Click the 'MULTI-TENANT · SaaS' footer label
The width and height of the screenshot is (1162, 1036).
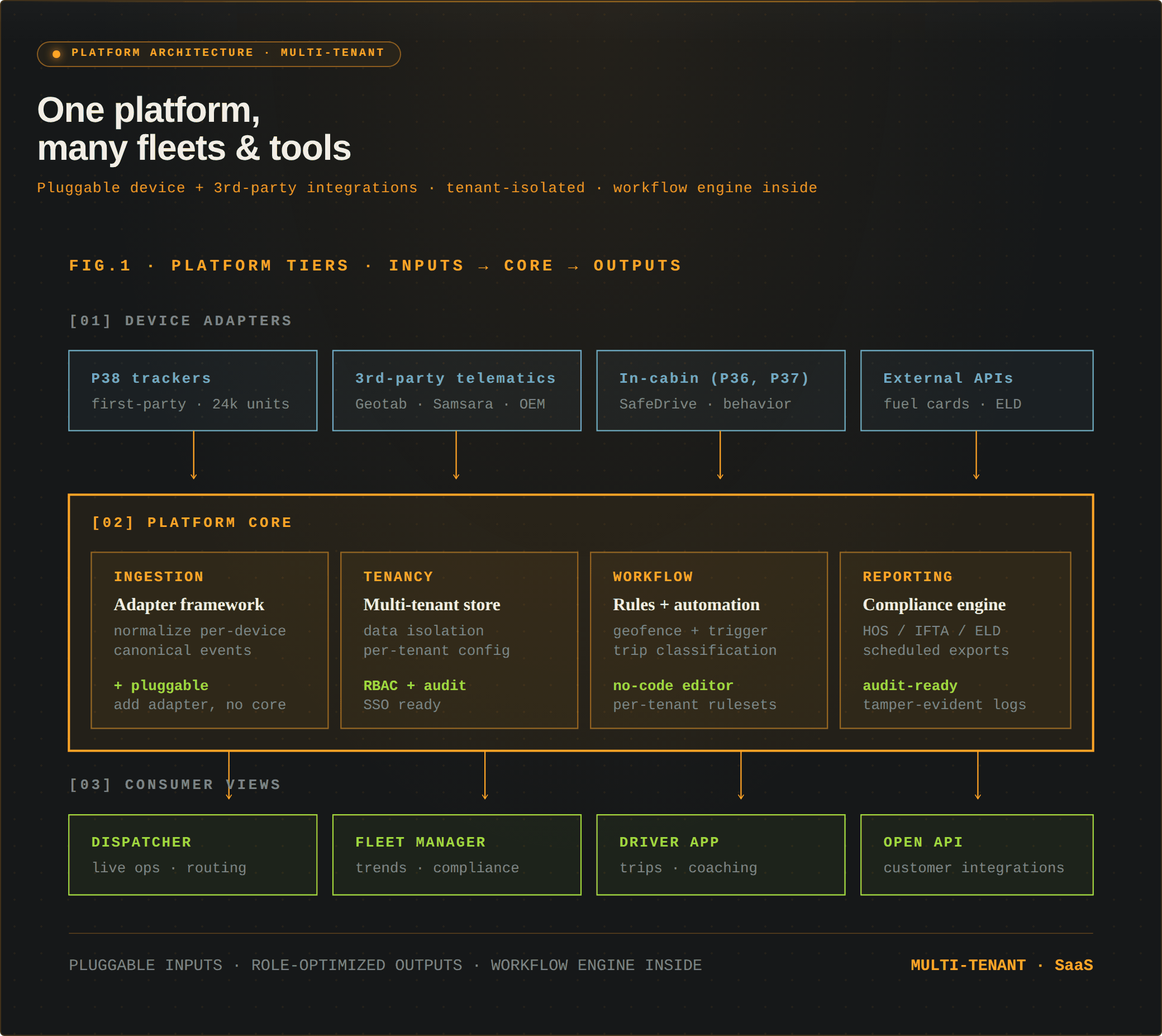pos(1002,966)
